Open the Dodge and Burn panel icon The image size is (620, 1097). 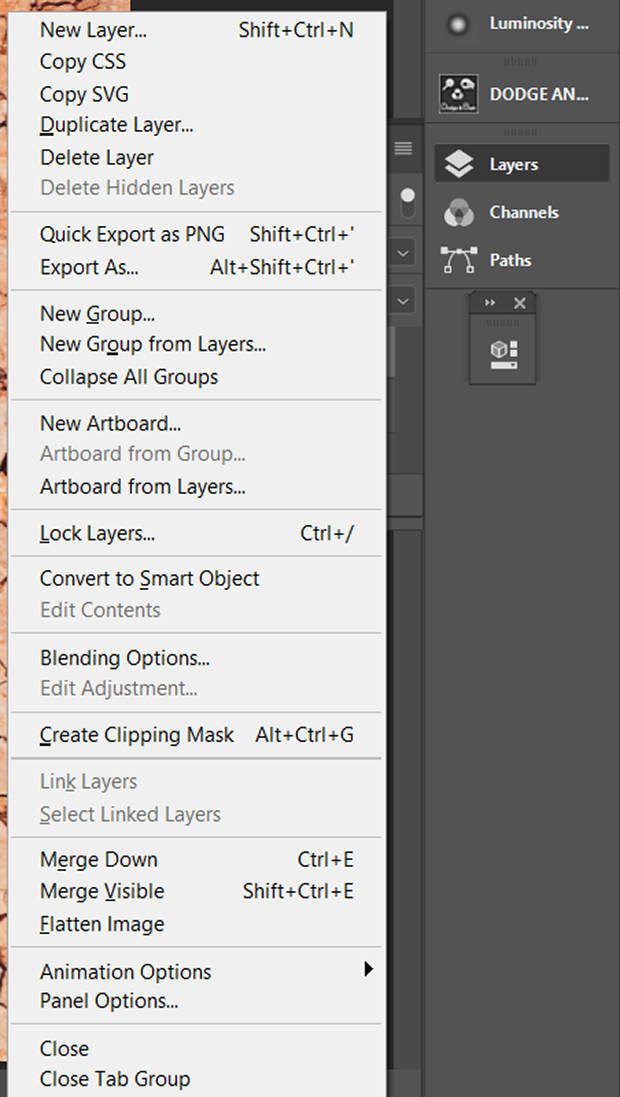click(x=459, y=94)
